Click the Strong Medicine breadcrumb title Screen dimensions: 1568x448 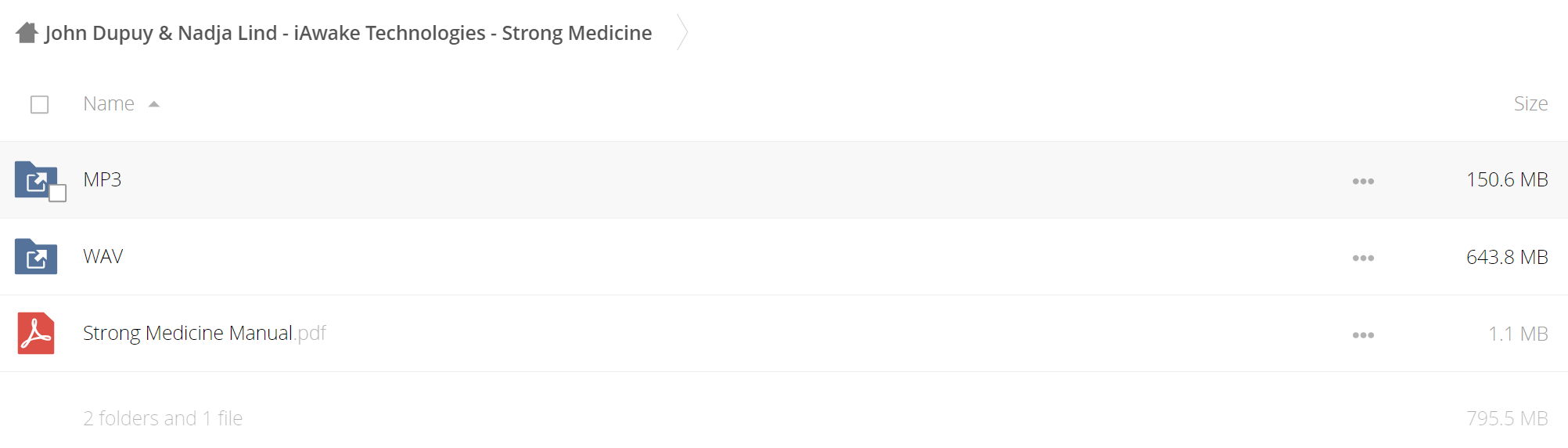(348, 33)
